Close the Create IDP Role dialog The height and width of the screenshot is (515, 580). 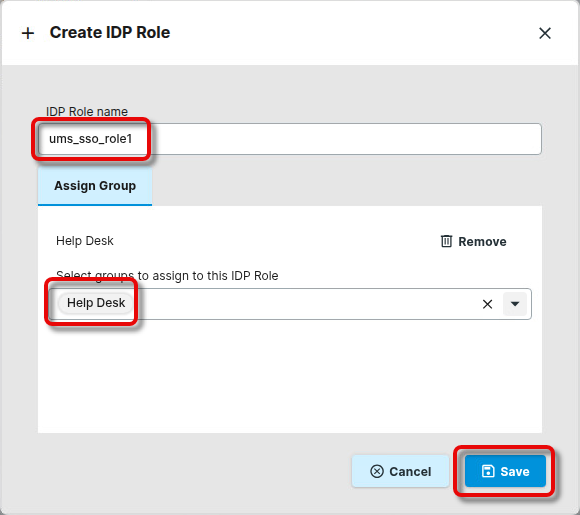click(544, 33)
